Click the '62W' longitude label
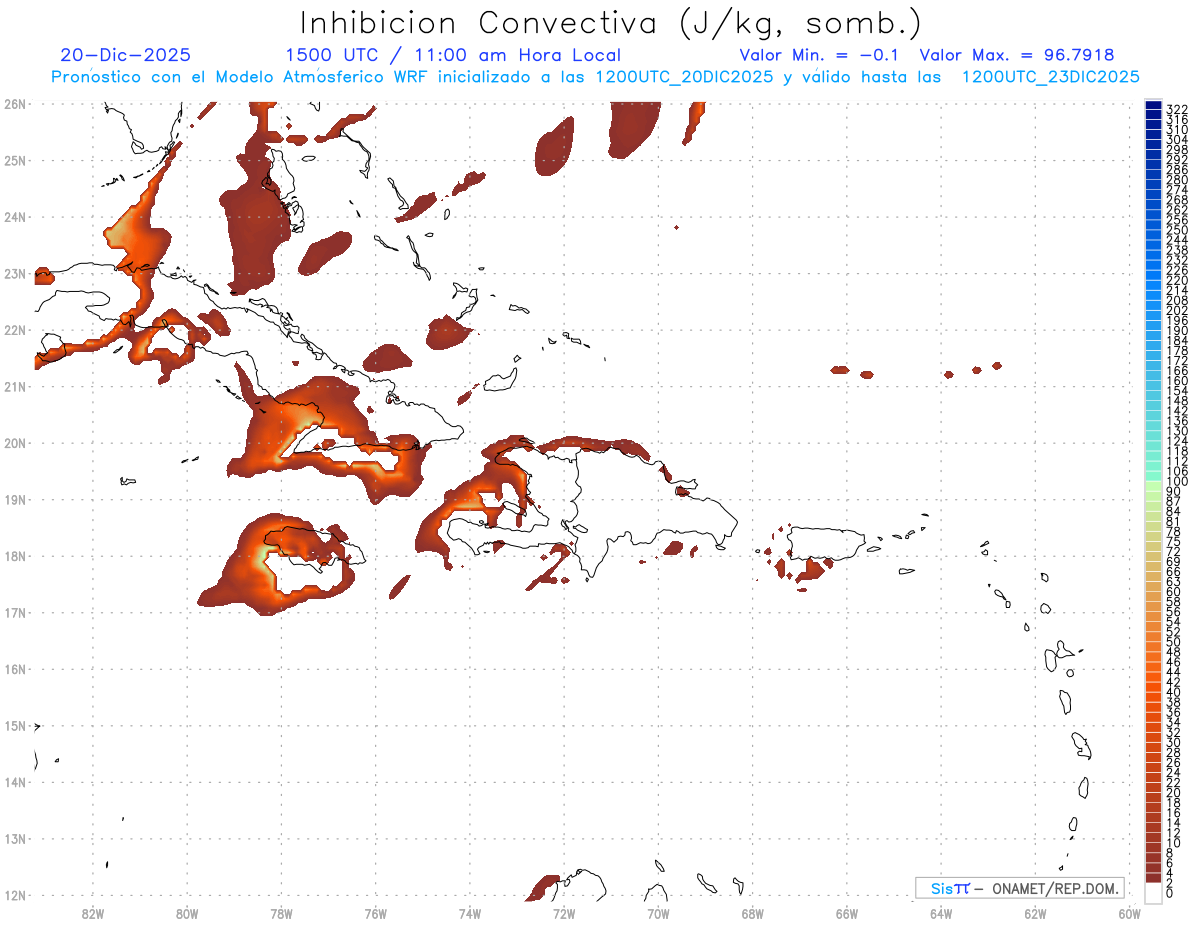 tap(1035, 913)
